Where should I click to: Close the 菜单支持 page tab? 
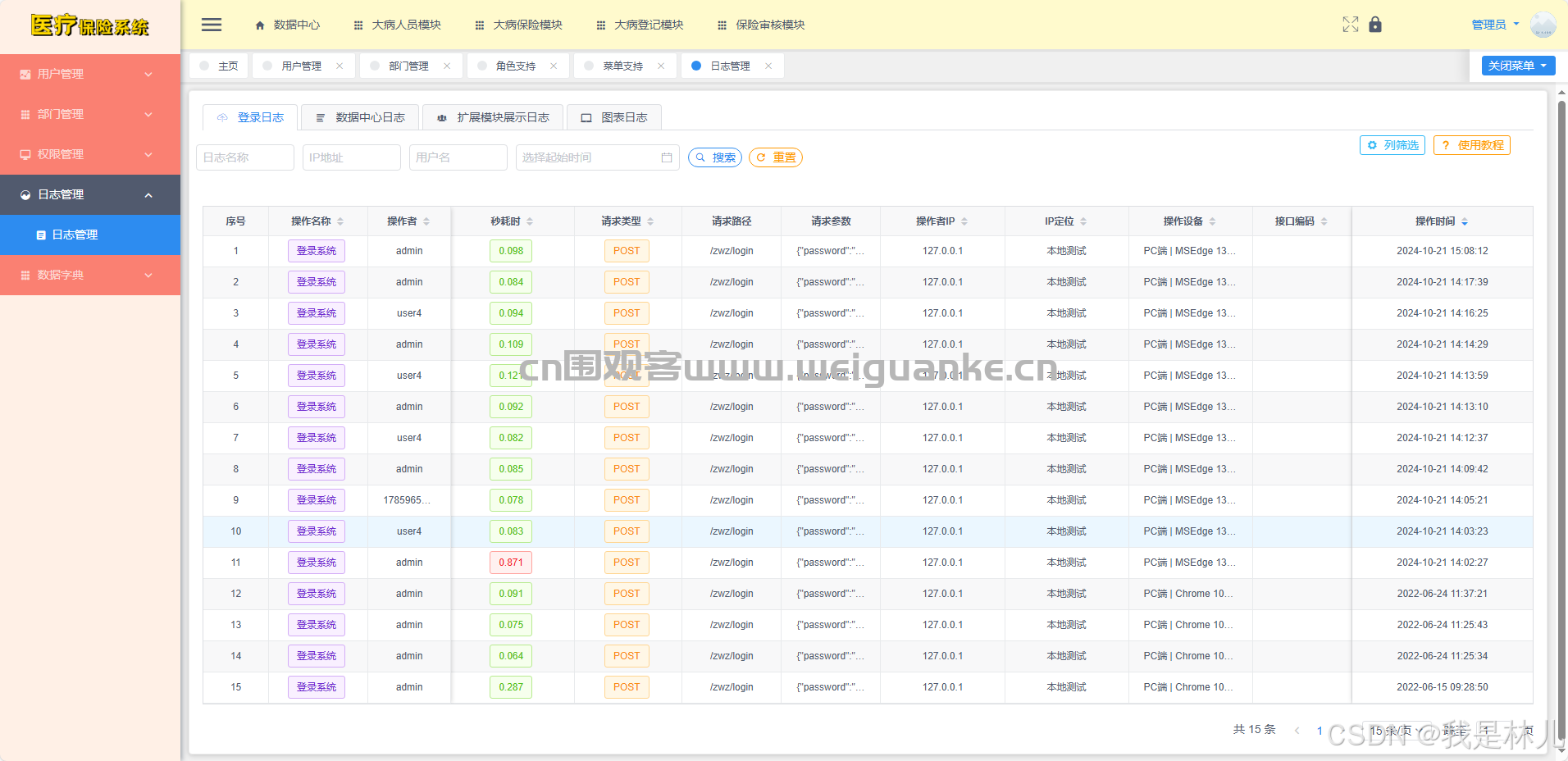661,66
